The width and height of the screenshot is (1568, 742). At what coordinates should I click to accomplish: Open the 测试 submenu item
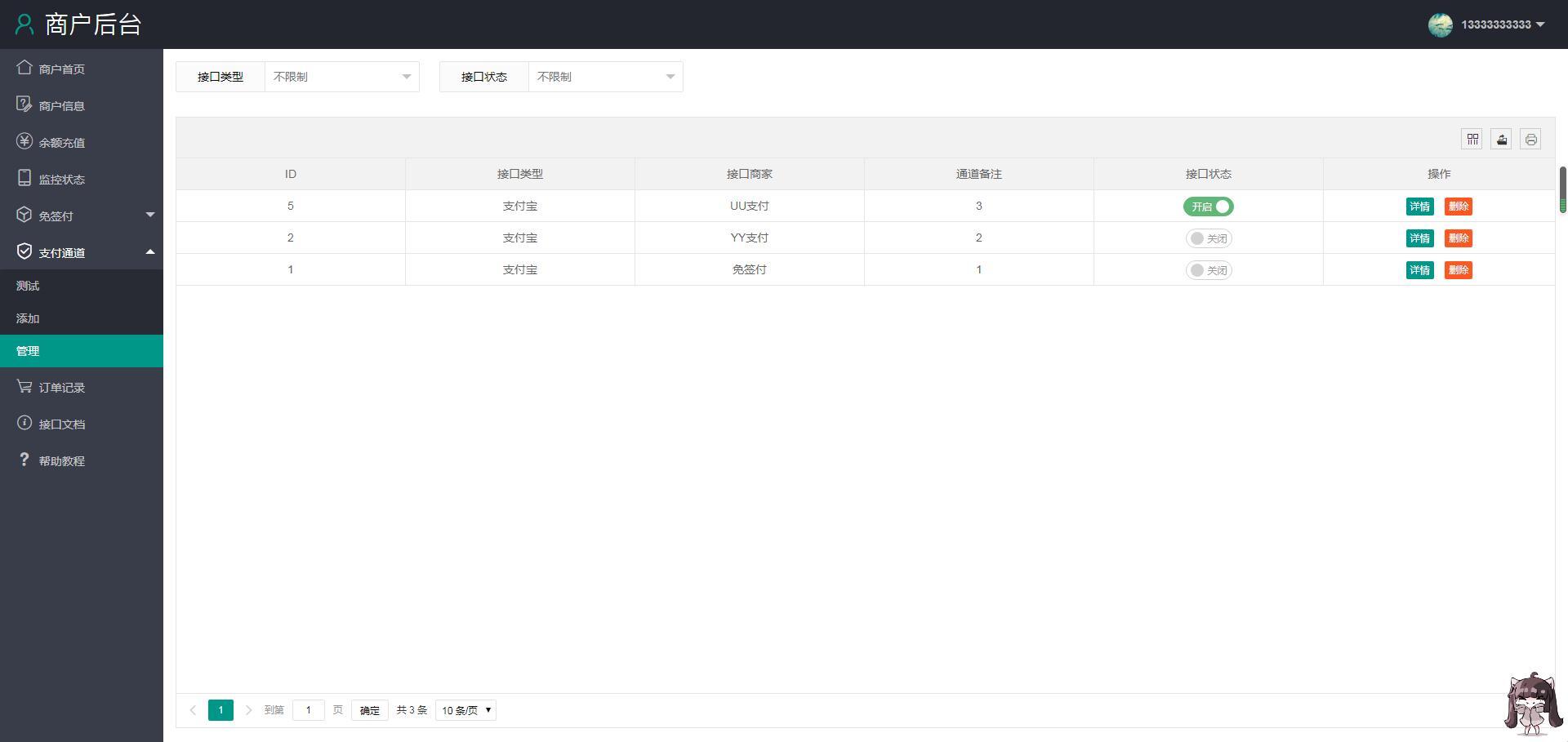(x=28, y=286)
